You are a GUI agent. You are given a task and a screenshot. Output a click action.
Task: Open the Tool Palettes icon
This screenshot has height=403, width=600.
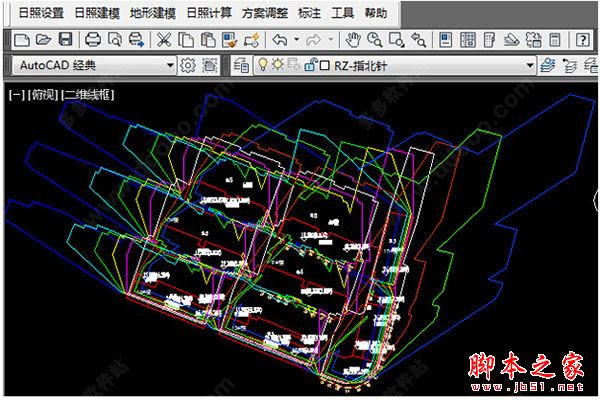489,40
